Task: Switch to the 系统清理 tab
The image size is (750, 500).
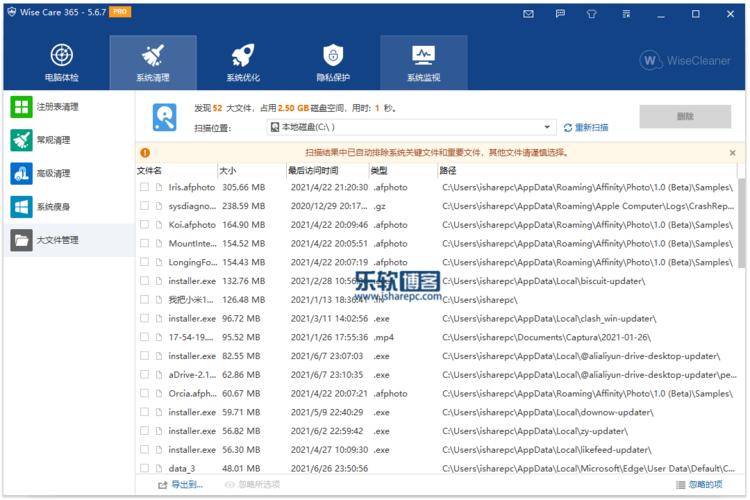Action: pyautogui.click(x=153, y=63)
